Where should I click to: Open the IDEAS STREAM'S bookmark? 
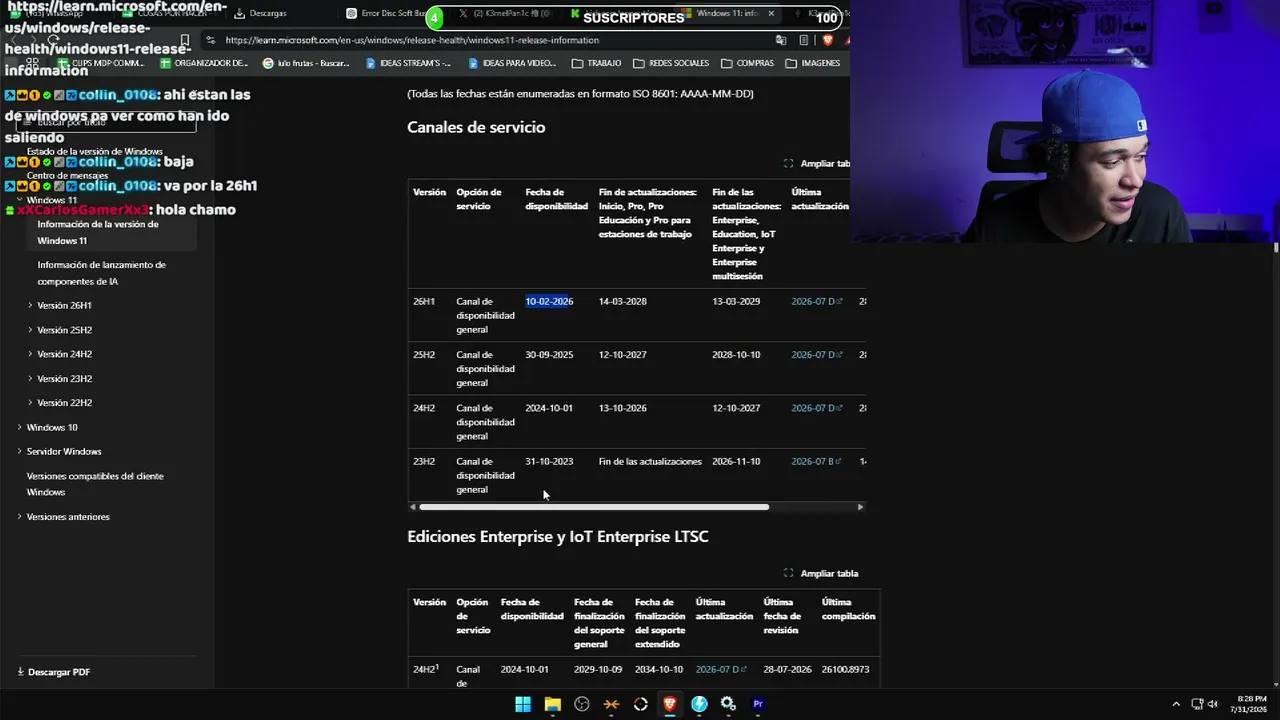pyautogui.click(x=408, y=63)
